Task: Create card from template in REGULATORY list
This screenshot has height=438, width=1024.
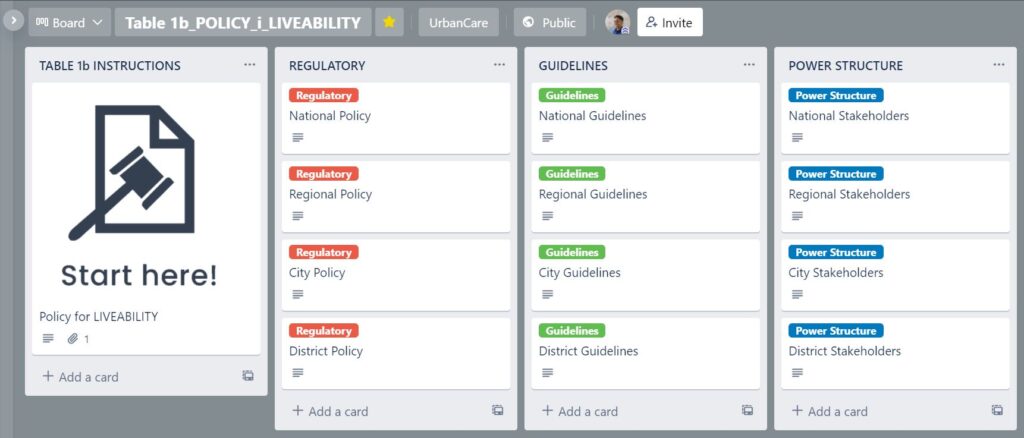Action: (x=498, y=411)
